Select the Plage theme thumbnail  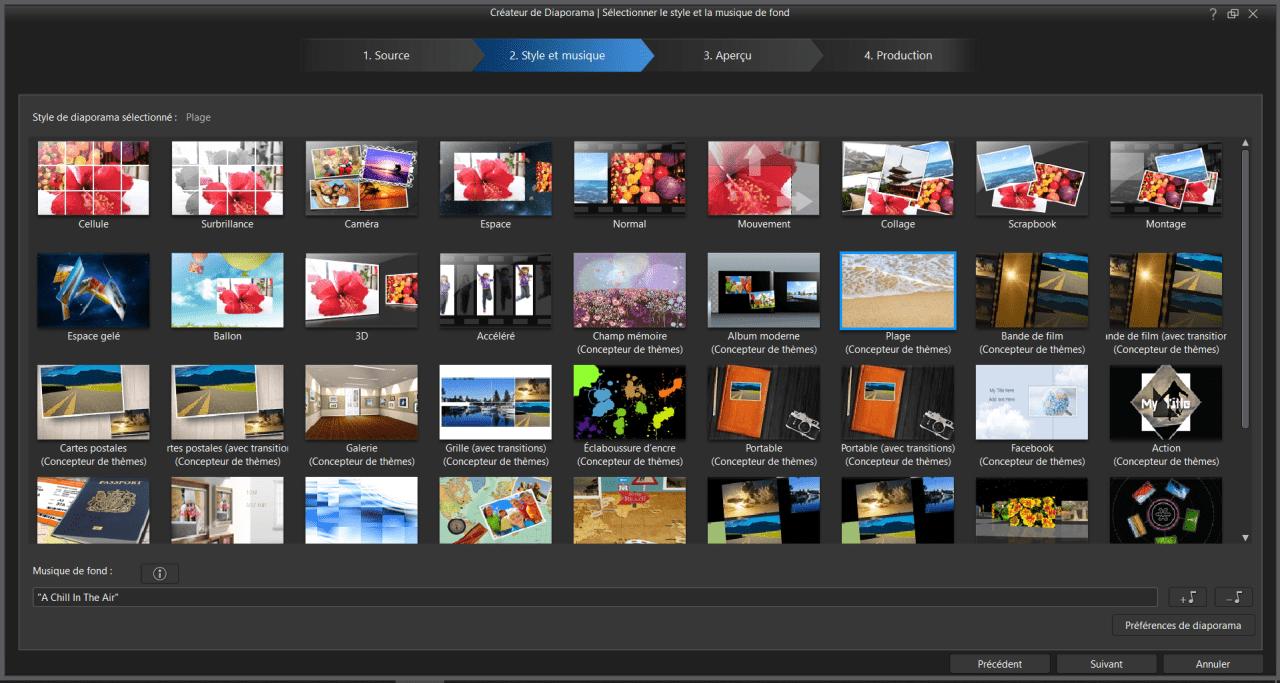(x=897, y=290)
